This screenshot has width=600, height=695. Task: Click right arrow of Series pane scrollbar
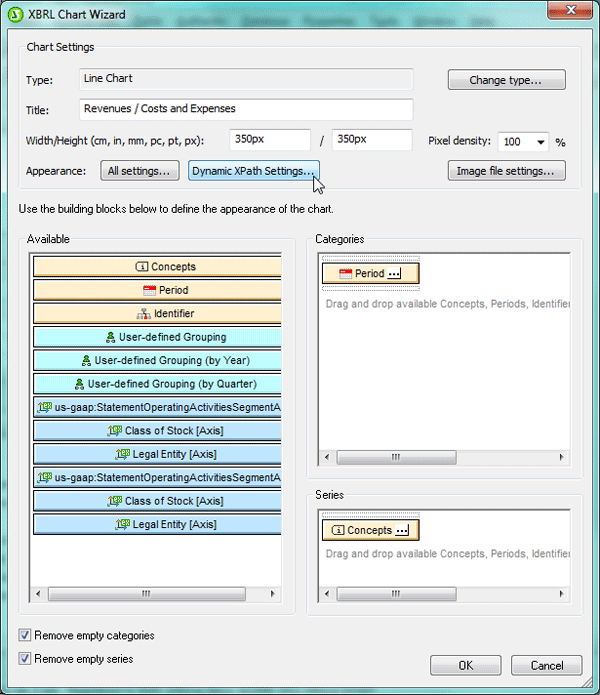coord(561,594)
